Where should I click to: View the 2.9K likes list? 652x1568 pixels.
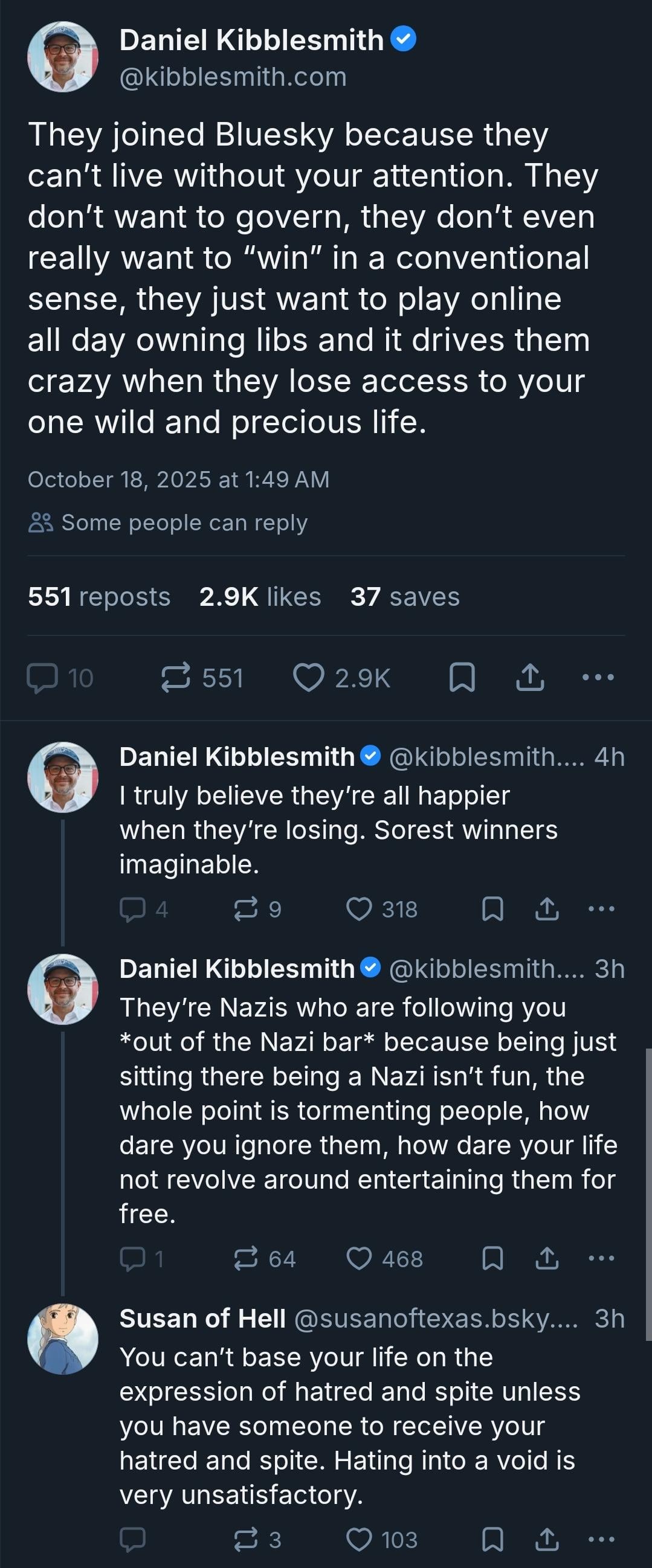tap(260, 597)
